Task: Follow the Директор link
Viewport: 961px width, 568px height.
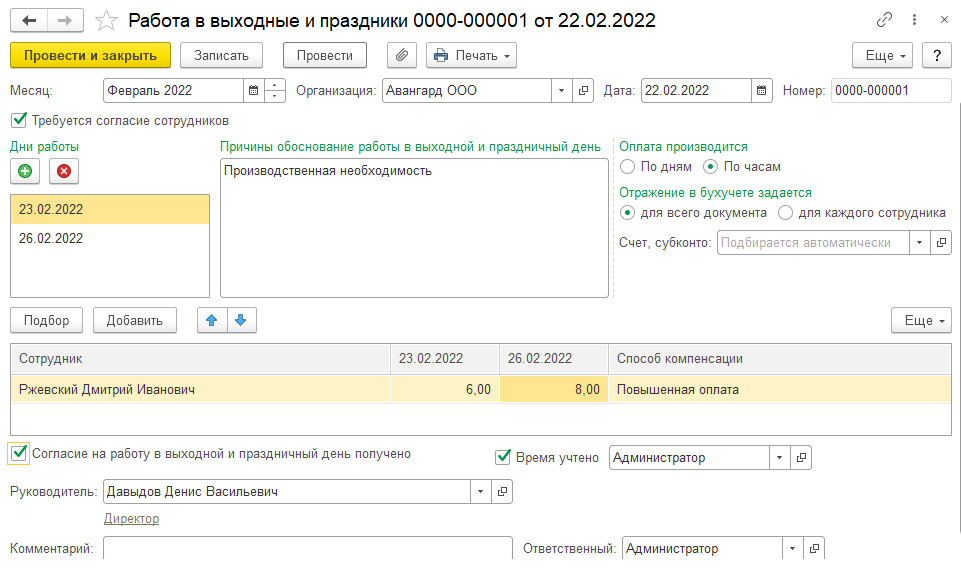Action: (x=131, y=518)
